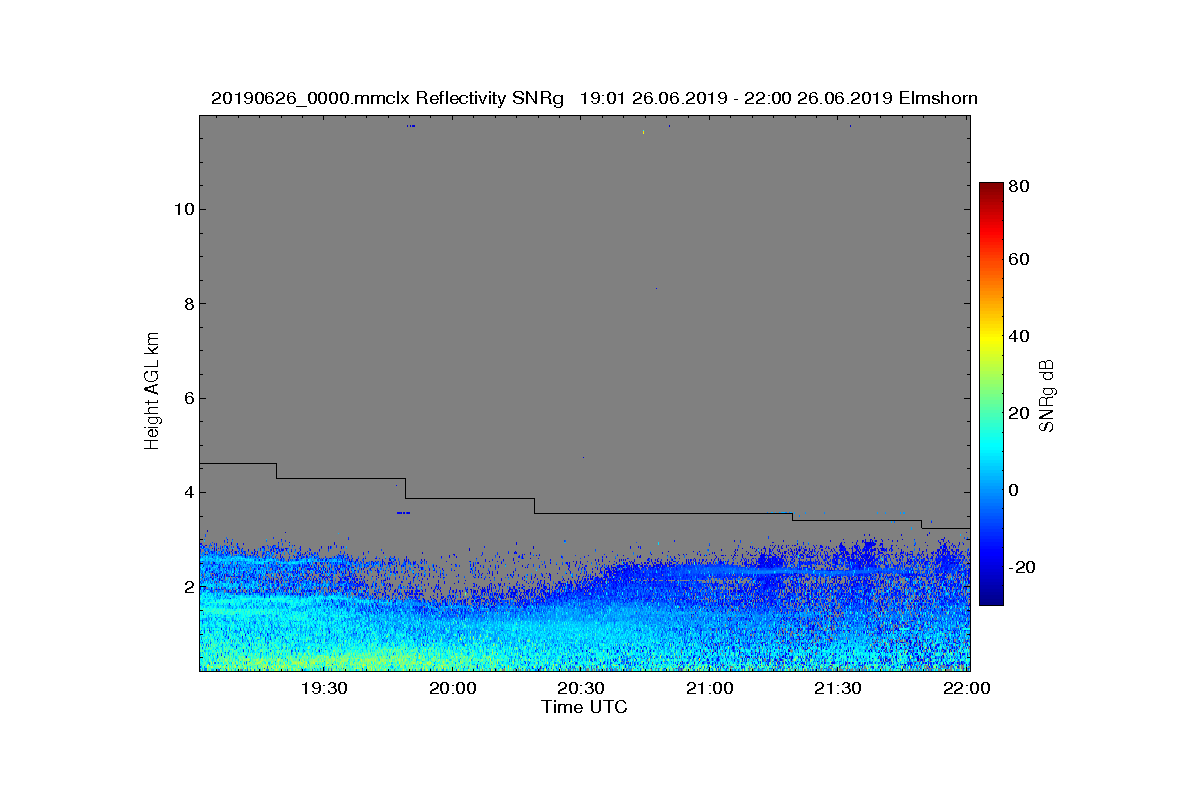Screen dimensions: 1200x800
Task: Click the plot title text
Action: click(x=594, y=98)
